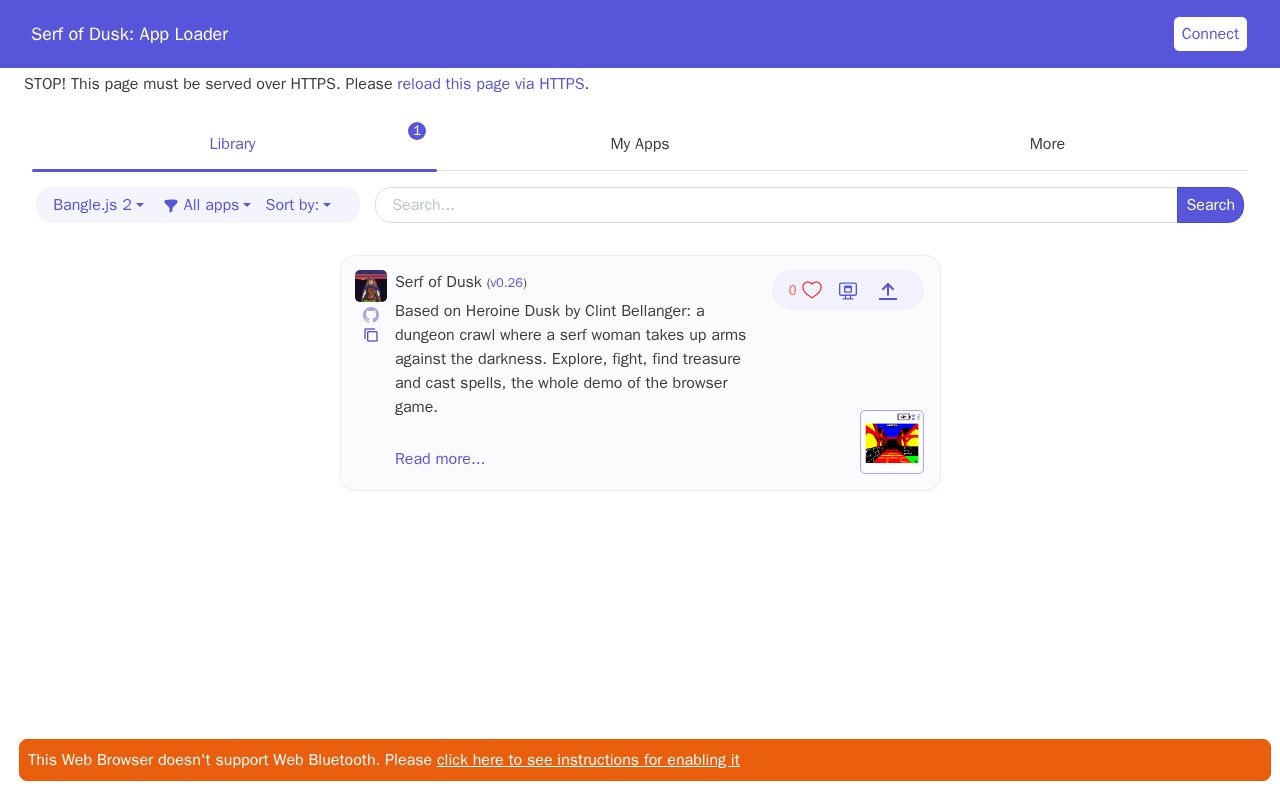Click the copy icon beside the app description
The width and height of the screenshot is (1280, 800).
pos(371,335)
